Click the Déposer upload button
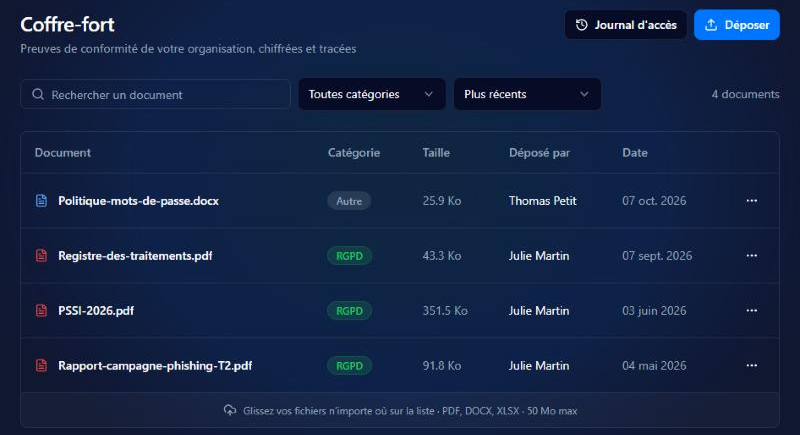This screenshot has width=800, height=435. 737,25
